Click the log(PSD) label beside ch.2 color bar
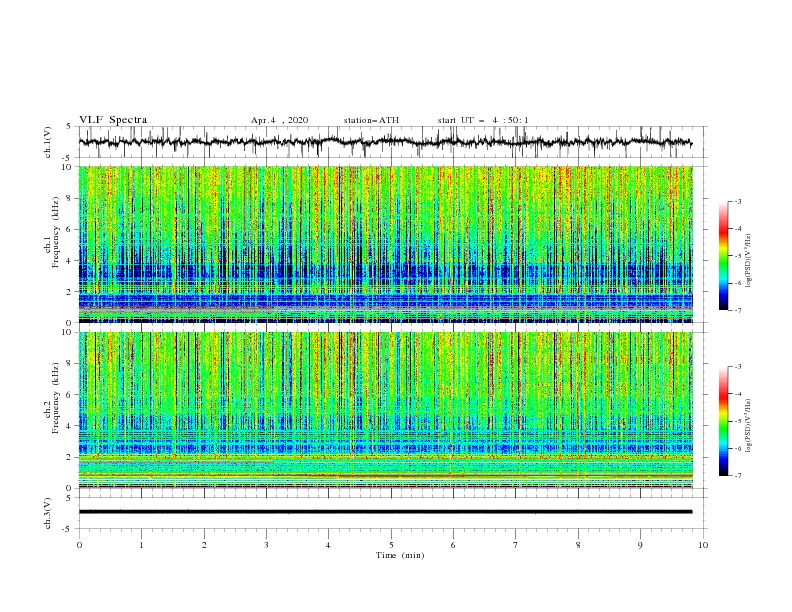 [748, 426]
